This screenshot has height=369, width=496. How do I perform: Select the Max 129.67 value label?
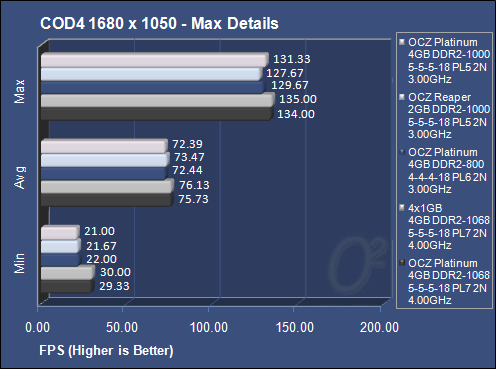(290, 85)
